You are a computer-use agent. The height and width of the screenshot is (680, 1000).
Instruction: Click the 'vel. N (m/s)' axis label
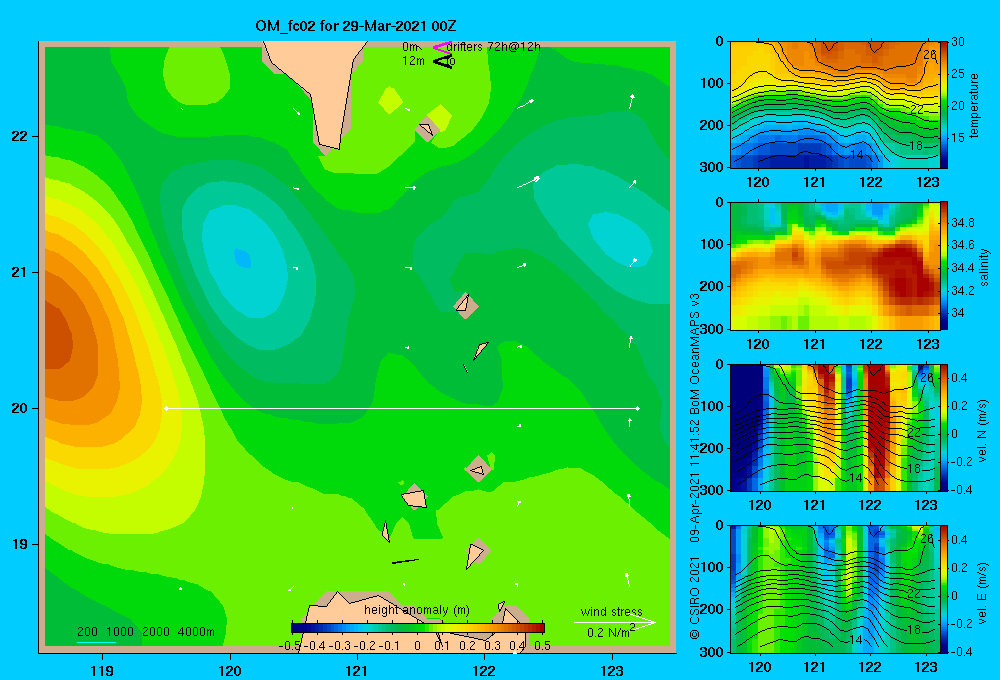(982, 431)
